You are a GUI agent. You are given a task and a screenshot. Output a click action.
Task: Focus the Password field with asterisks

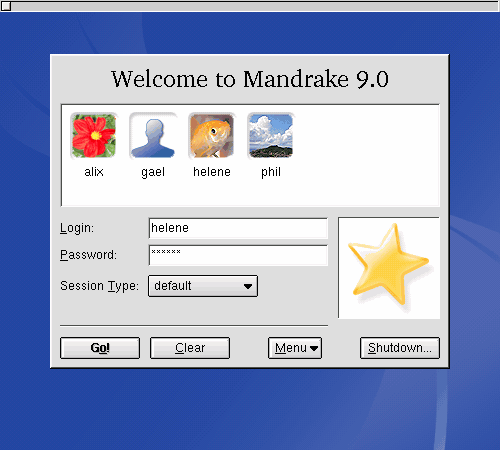(x=238, y=255)
